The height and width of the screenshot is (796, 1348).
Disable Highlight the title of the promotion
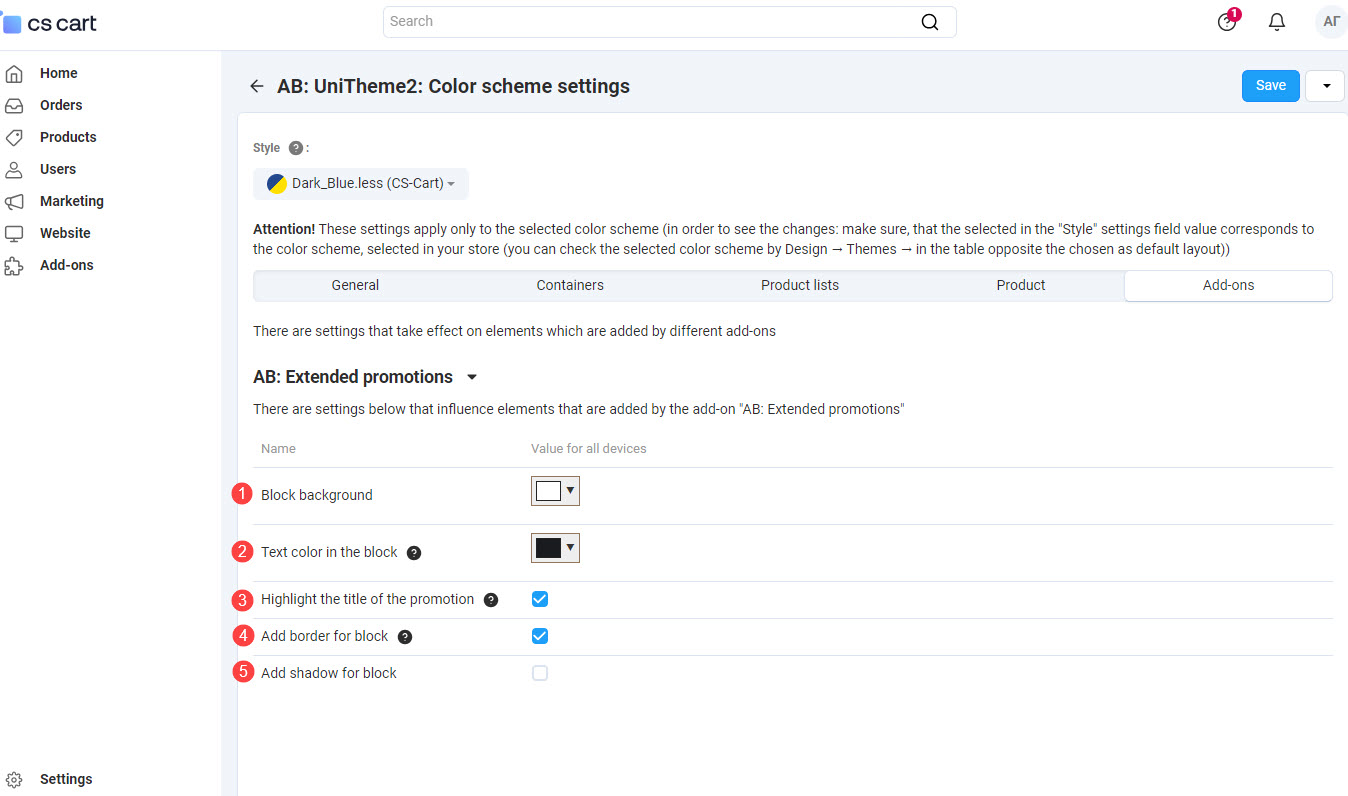(x=540, y=598)
